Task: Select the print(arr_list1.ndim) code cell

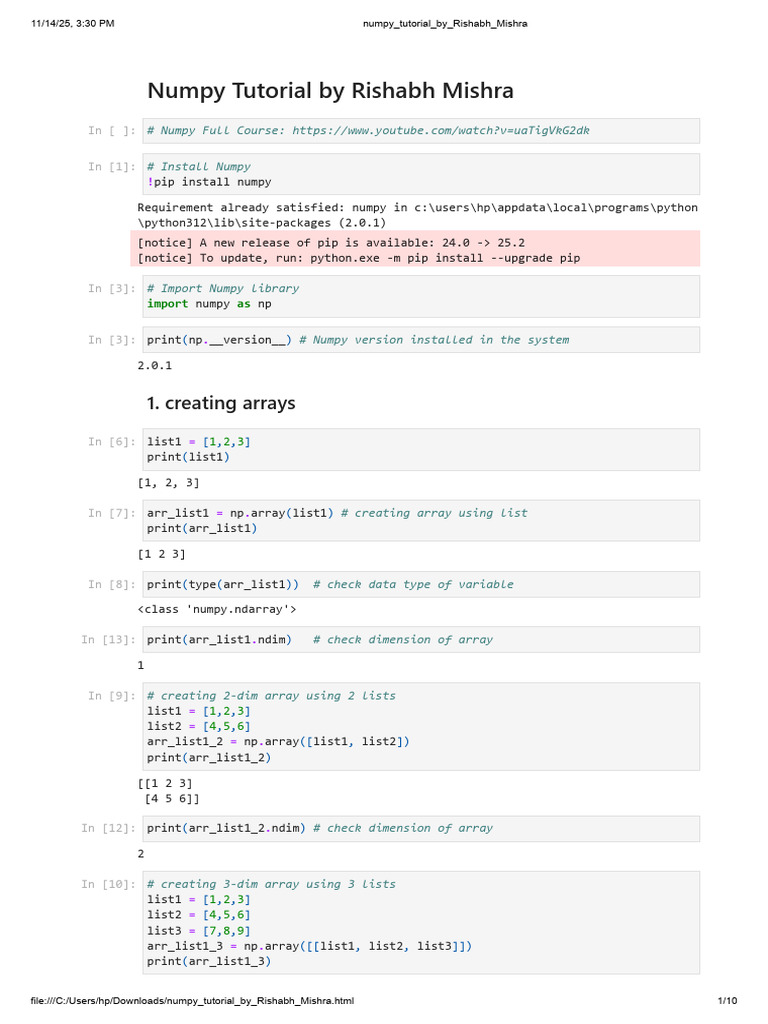Action: [x=418, y=639]
